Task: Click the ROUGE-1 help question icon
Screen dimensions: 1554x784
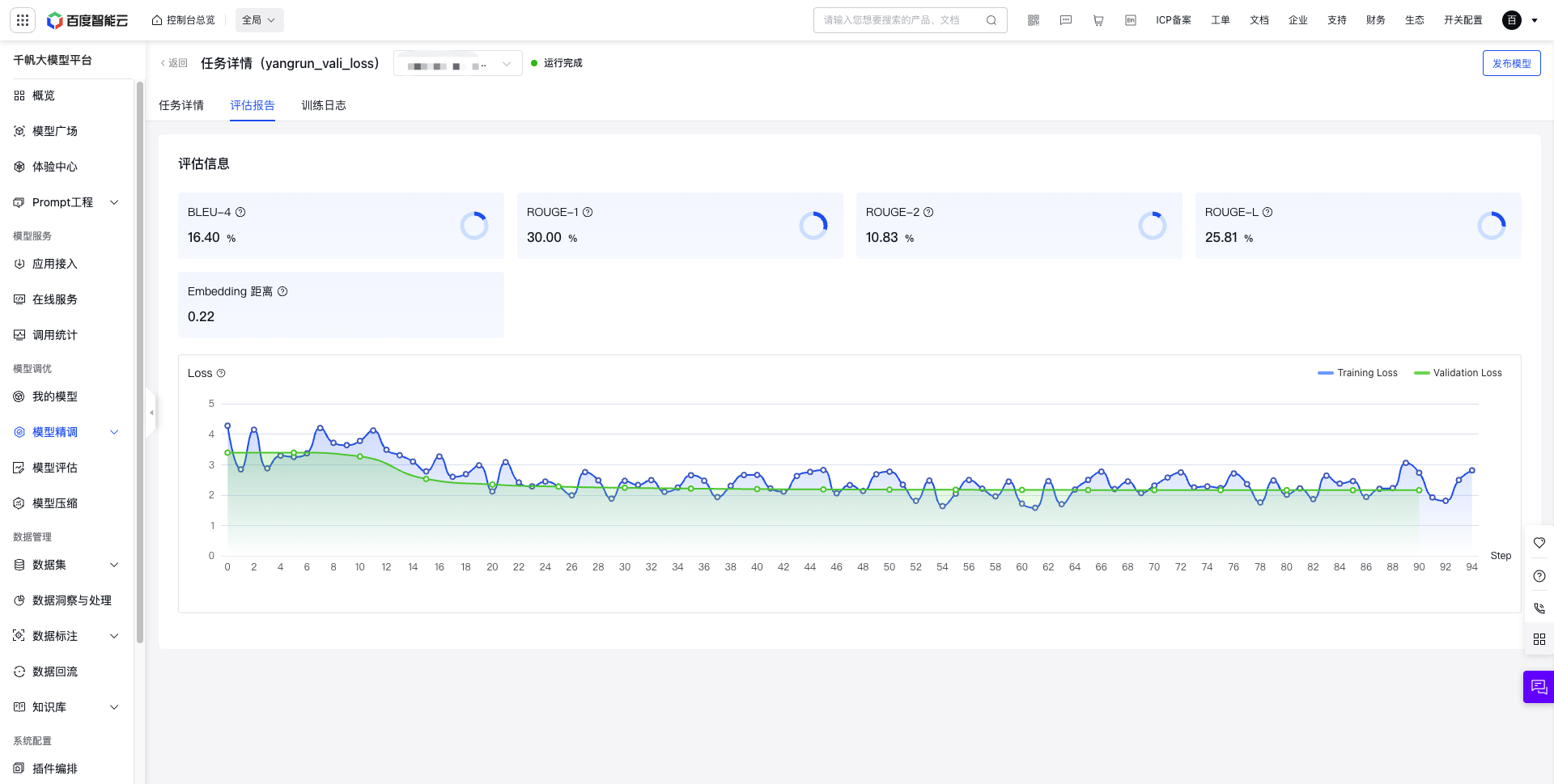Action: 588,212
